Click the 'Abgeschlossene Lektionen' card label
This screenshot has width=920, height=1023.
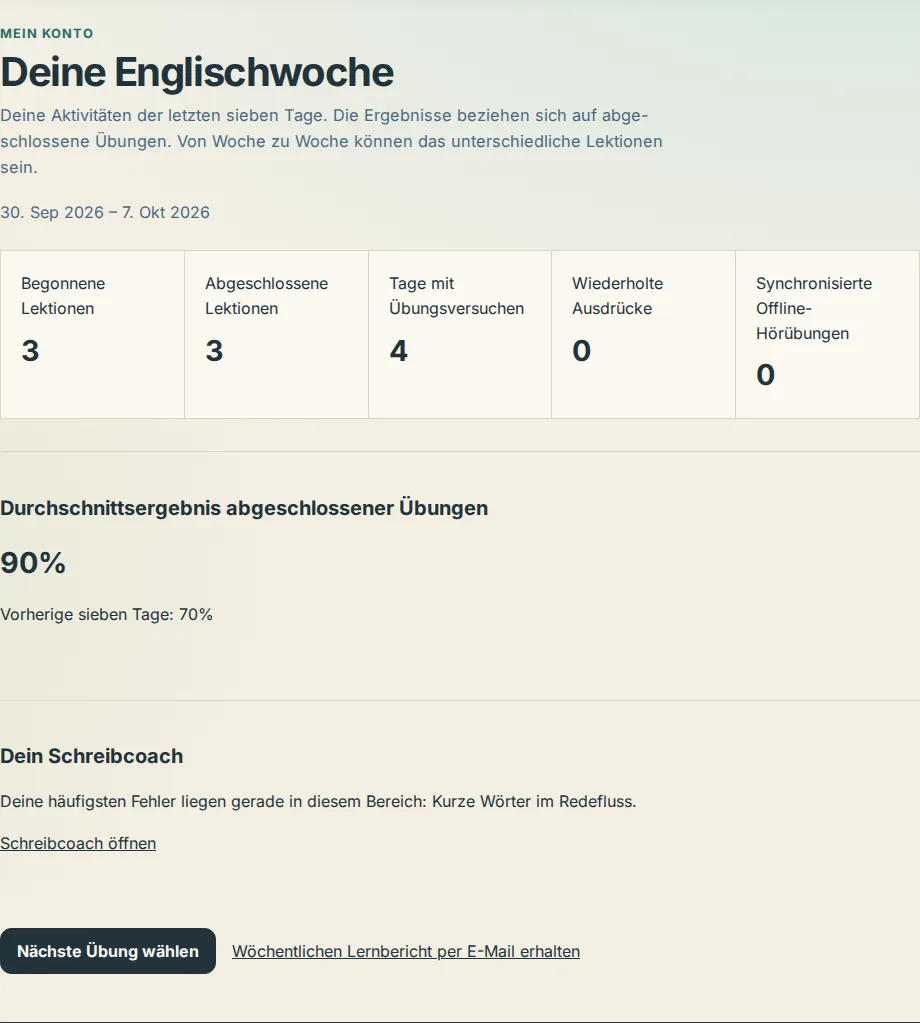[x=266, y=296]
